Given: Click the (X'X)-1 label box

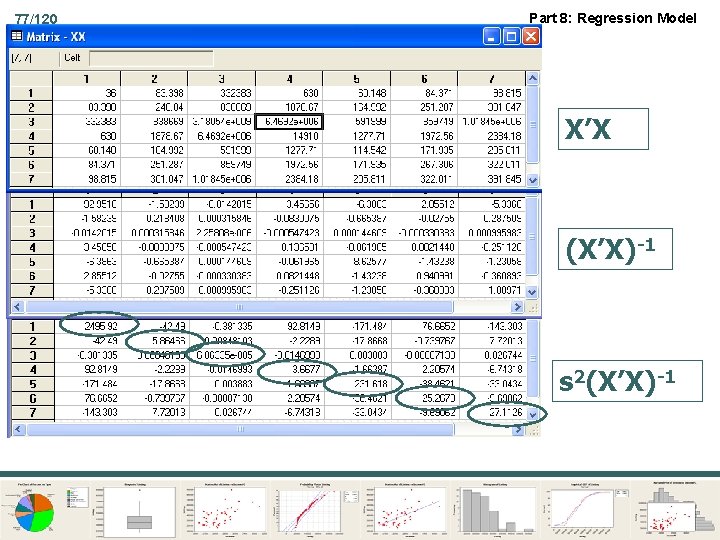Looking at the screenshot, I should [615, 249].
